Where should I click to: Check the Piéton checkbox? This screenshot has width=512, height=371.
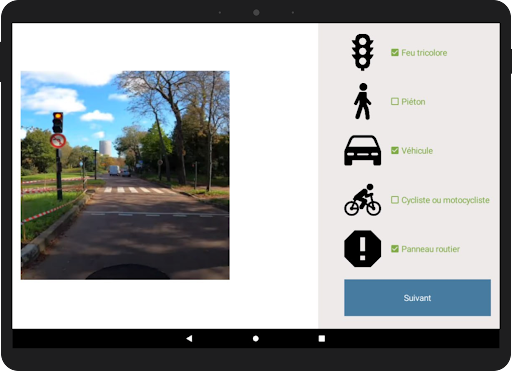(x=395, y=101)
